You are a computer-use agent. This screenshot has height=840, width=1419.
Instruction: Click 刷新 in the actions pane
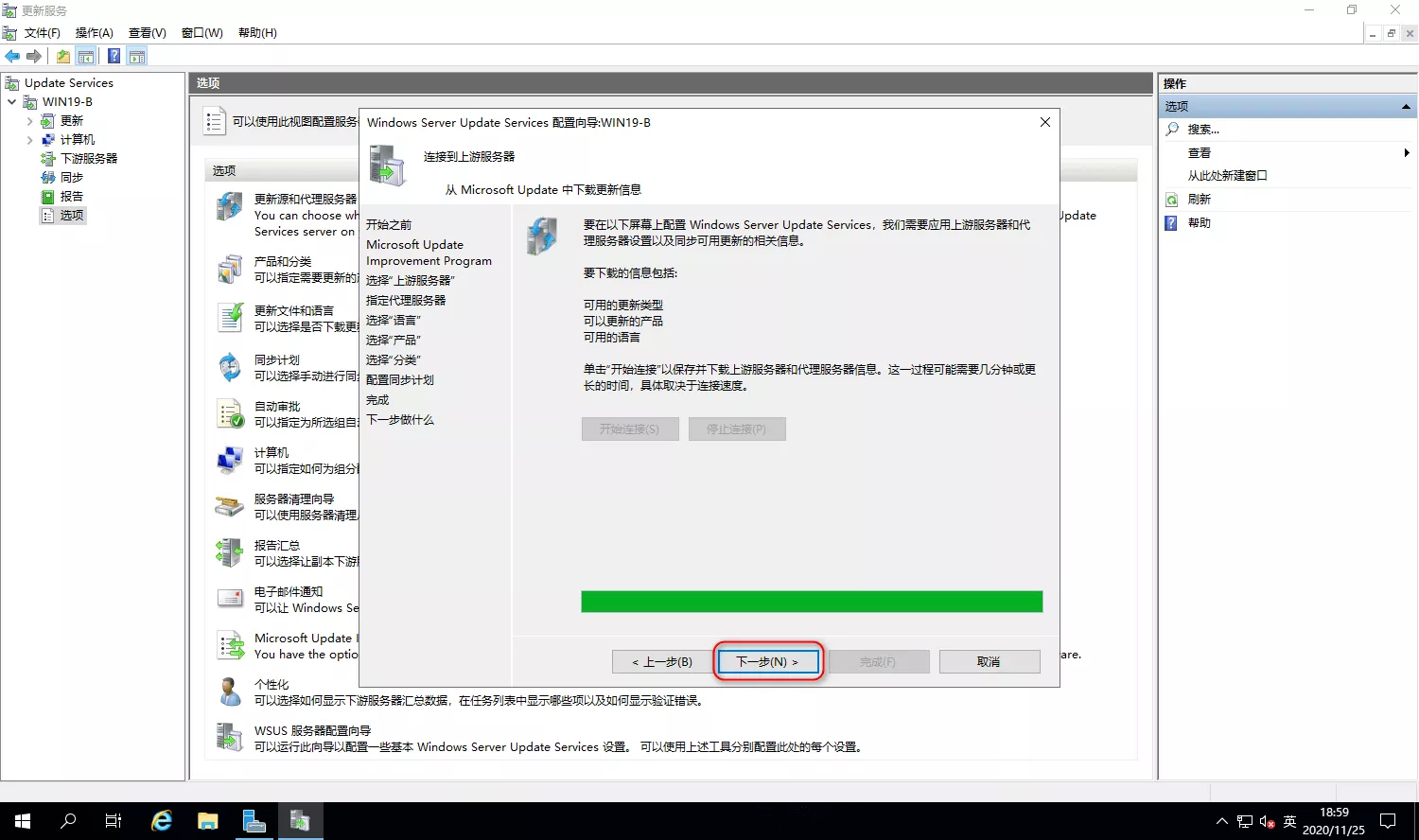coord(1199,200)
